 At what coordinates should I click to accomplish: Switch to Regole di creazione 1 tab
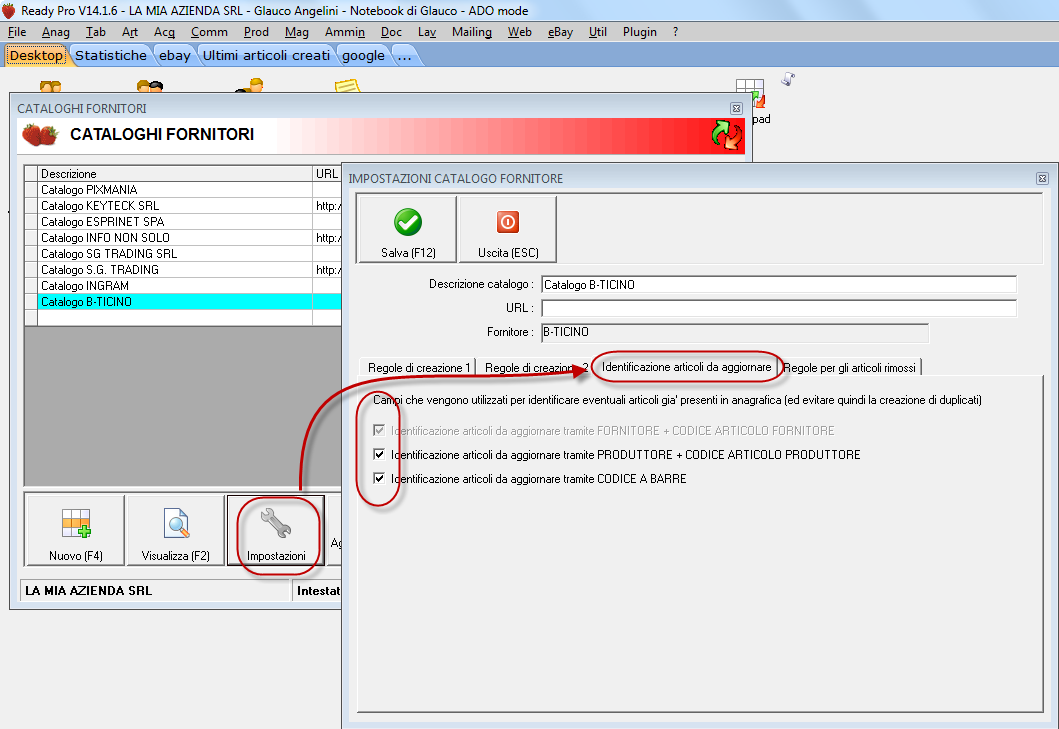pyautogui.click(x=418, y=368)
